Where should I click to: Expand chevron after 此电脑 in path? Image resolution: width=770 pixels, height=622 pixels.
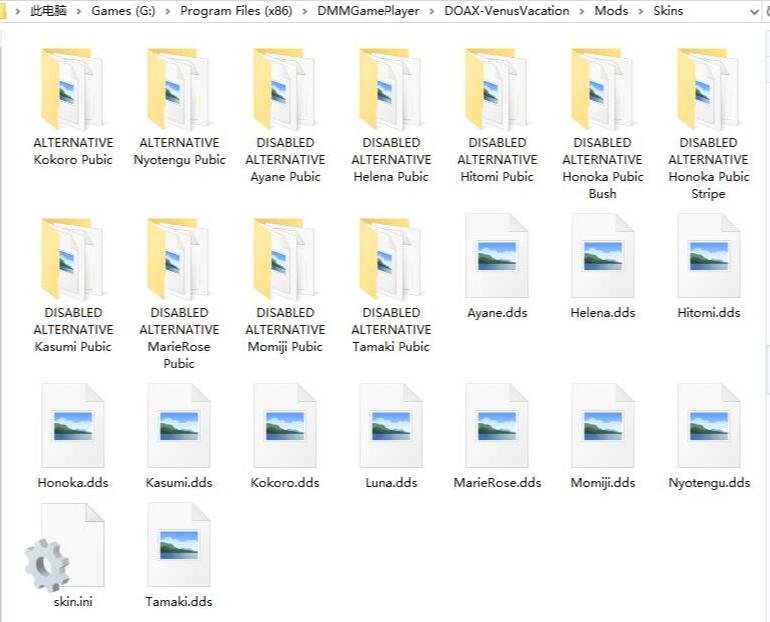pos(79,11)
